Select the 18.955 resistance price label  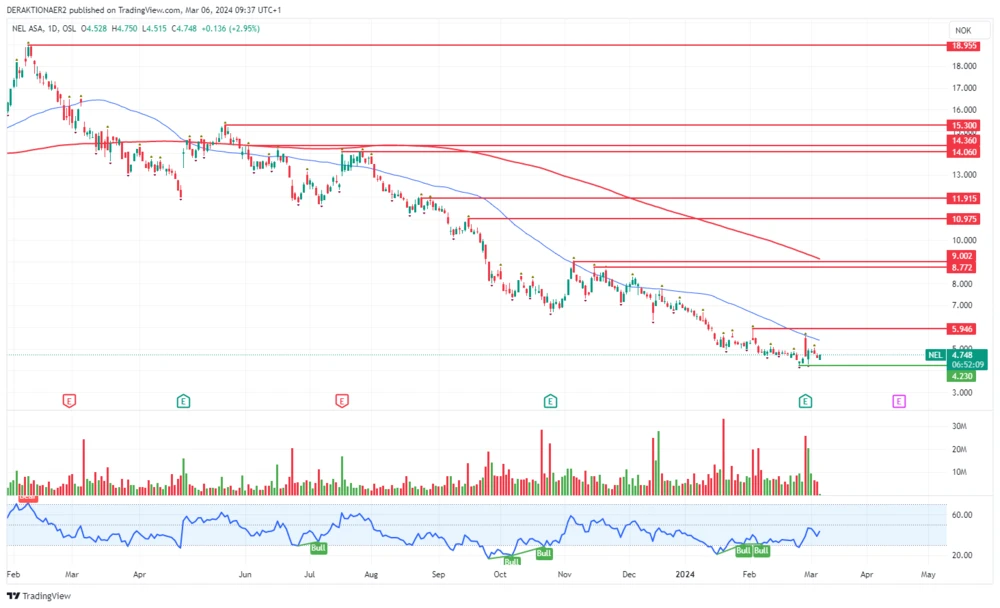pos(964,46)
